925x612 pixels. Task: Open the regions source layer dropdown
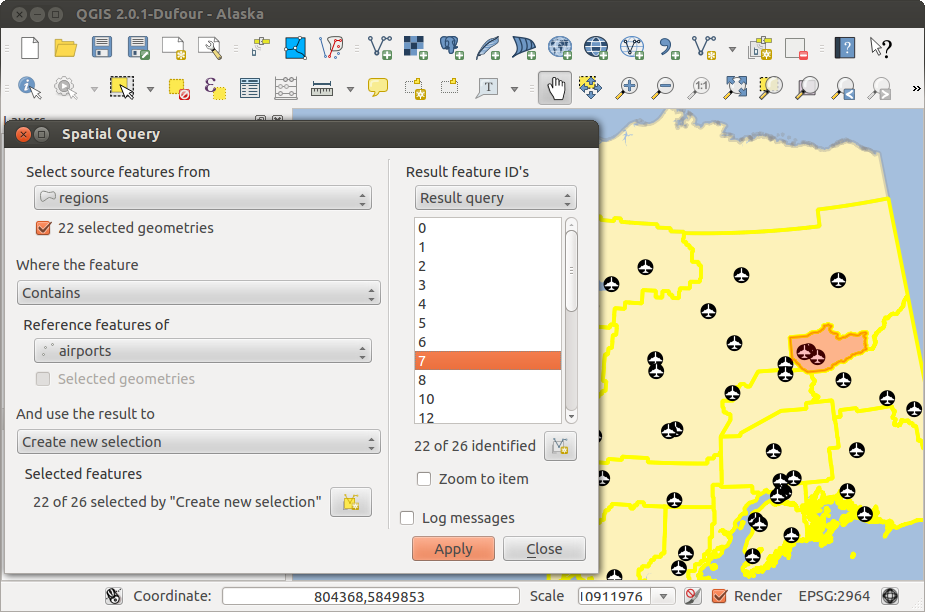pyautogui.click(x=203, y=198)
